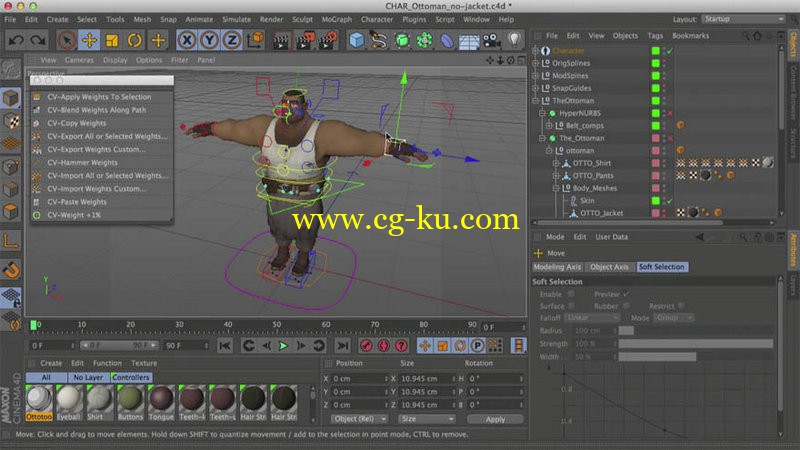This screenshot has width=800, height=450.
Task: Open Object Manager Tags menu
Action: [655, 36]
